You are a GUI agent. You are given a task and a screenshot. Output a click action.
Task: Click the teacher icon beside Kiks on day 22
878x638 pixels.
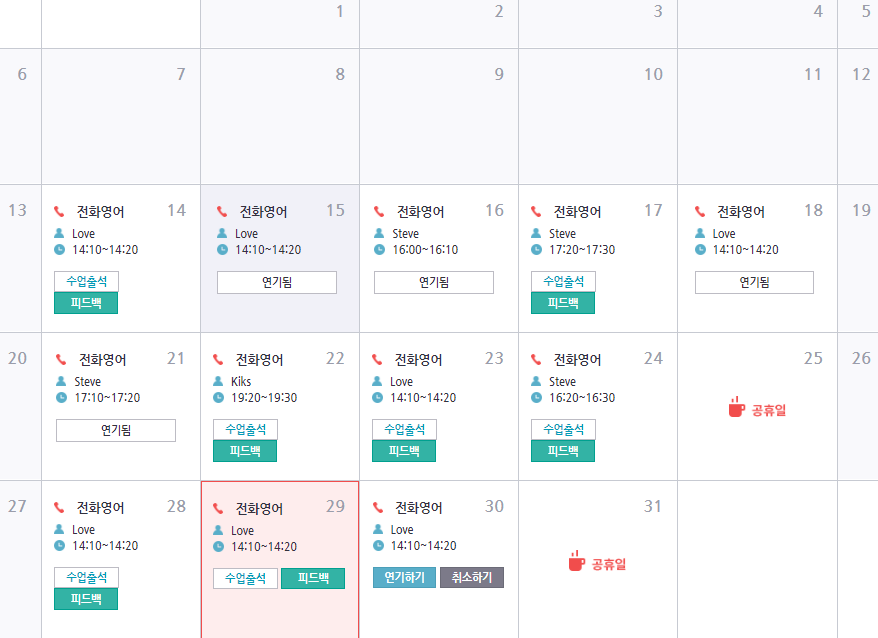219,382
